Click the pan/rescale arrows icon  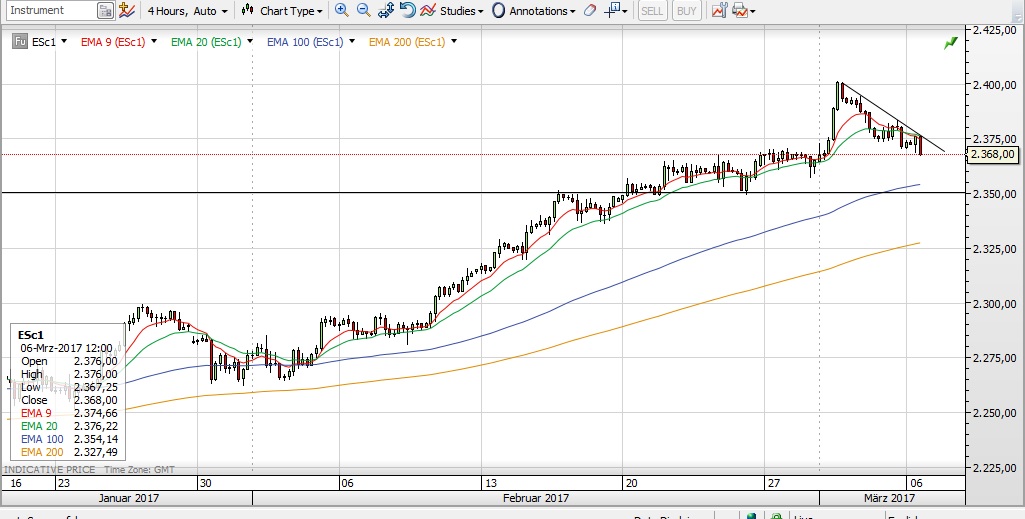coord(386,10)
